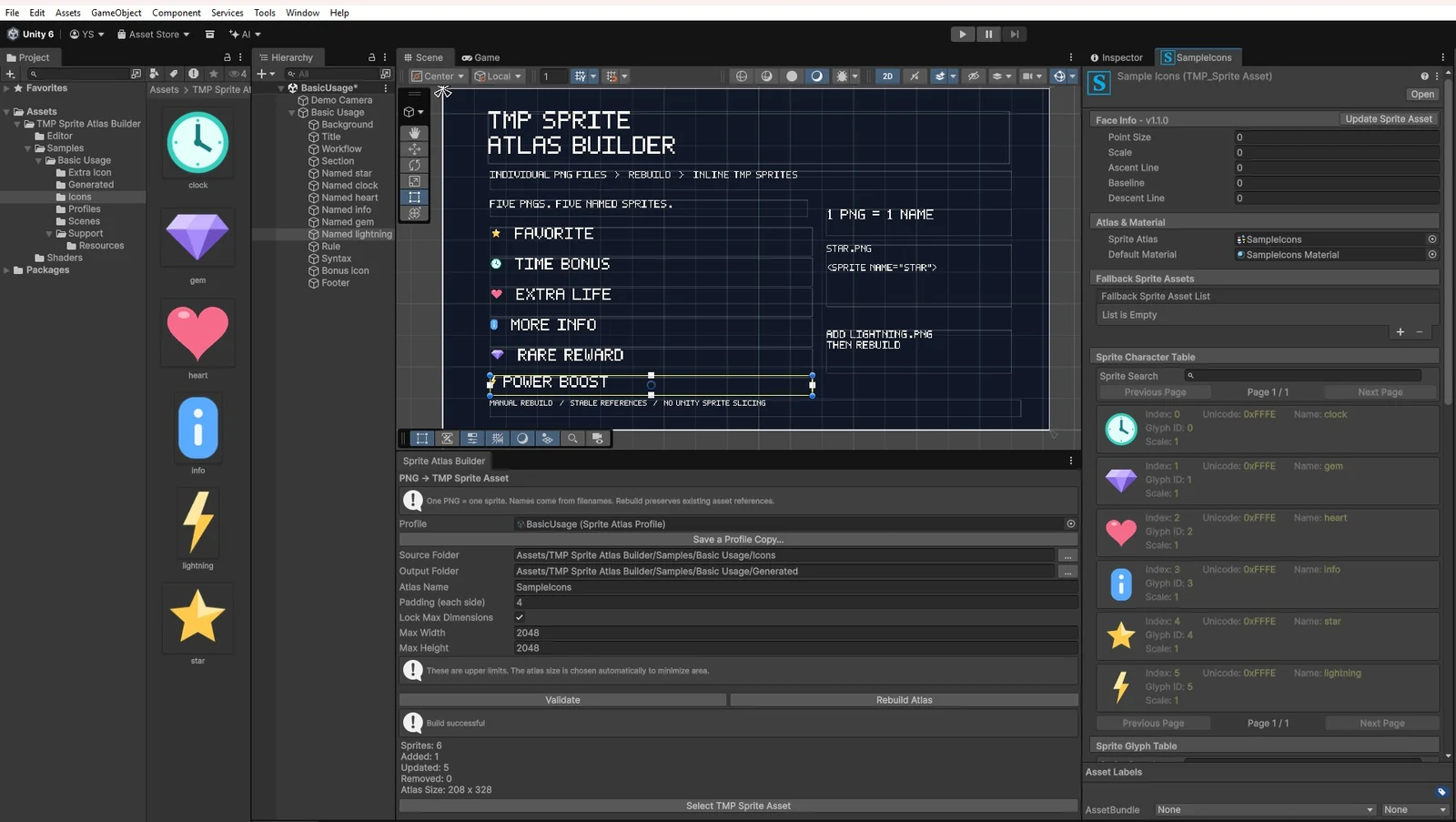Click the Sprite Search field in Inspector
Viewport: 1456px width, 822px height.
click(x=1303, y=376)
